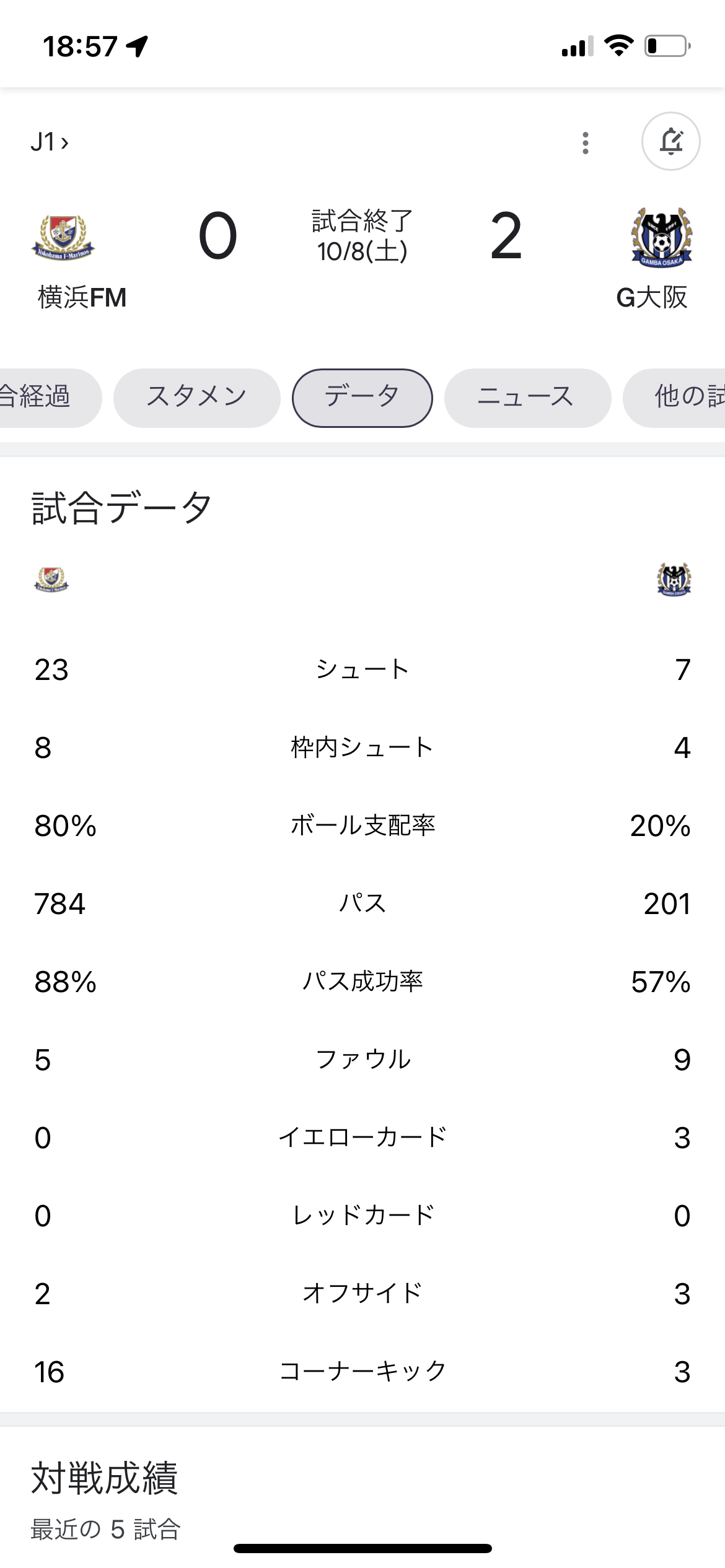This screenshot has width=725, height=1568.
Task: Open the ニュース tab
Action: click(x=527, y=398)
